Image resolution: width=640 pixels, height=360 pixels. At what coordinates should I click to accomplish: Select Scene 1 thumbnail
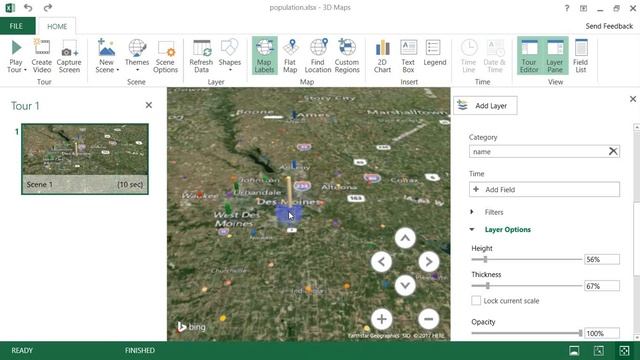(x=85, y=159)
